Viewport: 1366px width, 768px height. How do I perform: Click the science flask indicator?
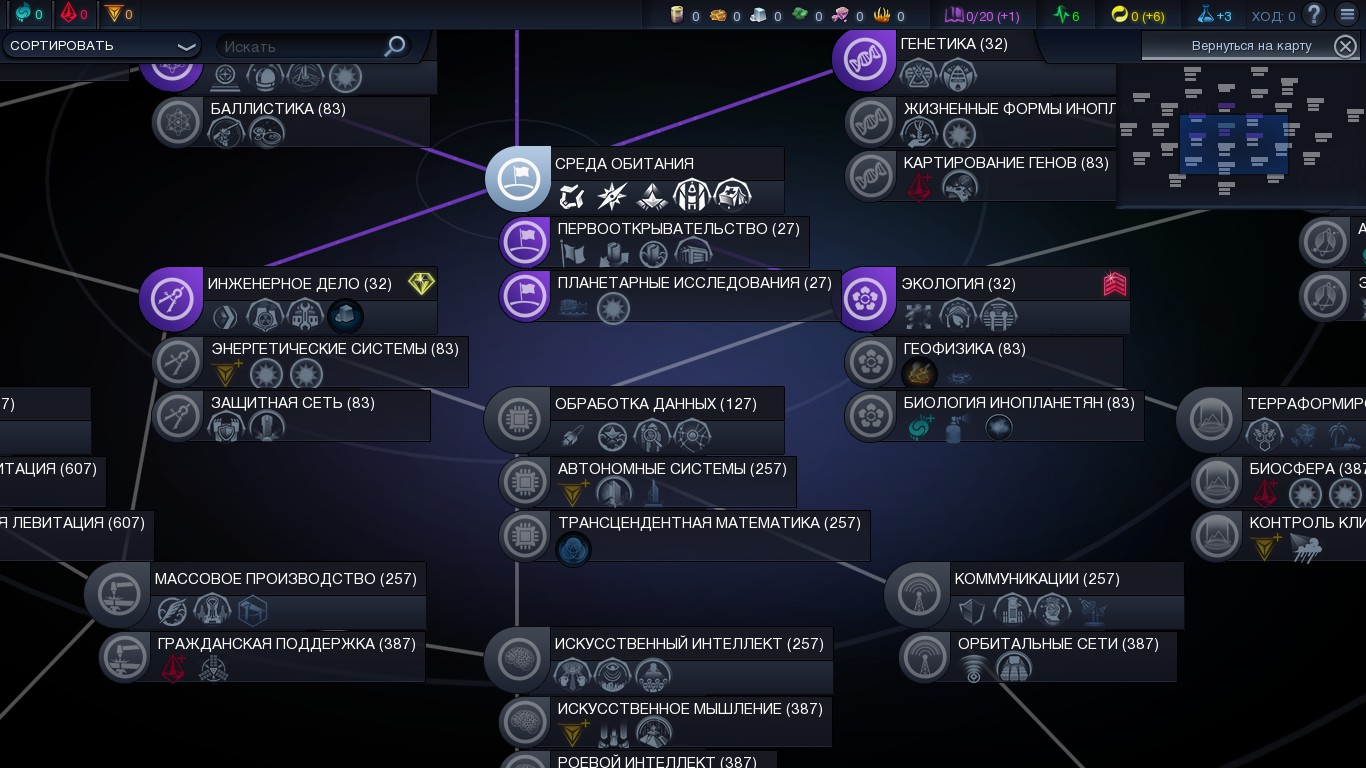[x=1214, y=15]
